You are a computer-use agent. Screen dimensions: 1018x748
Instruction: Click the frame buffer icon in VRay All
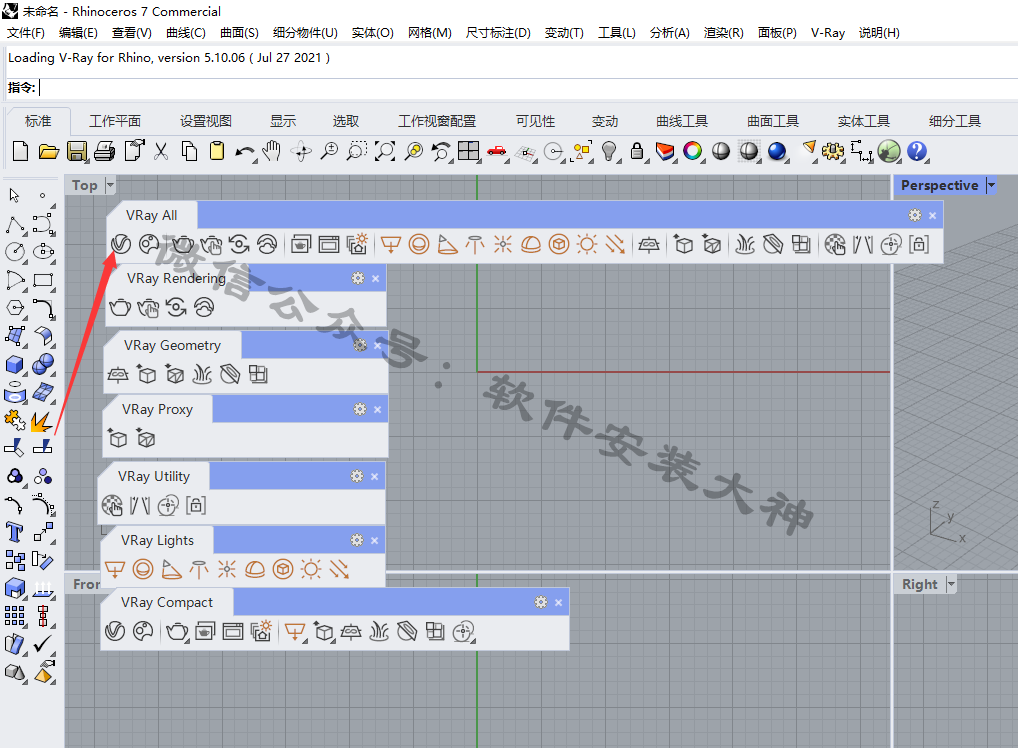329,244
